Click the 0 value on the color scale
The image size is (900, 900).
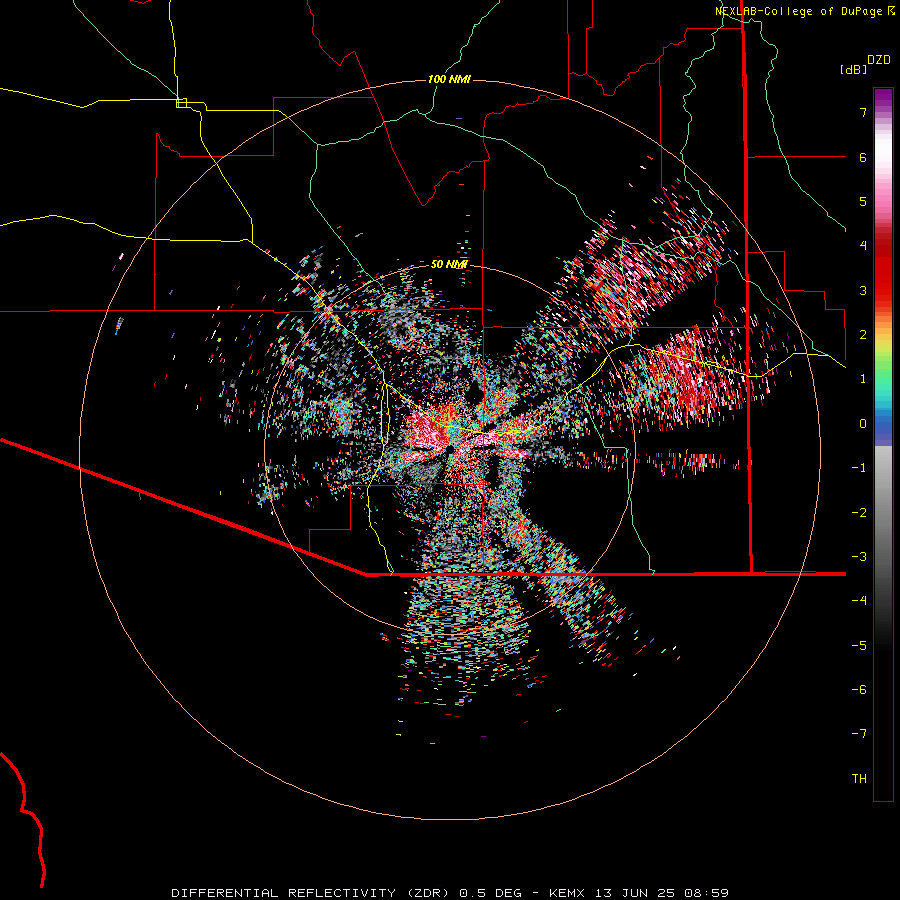click(x=863, y=424)
